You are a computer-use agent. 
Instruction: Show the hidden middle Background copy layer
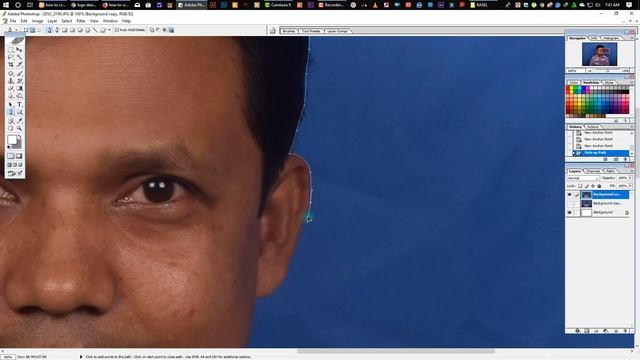569,203
